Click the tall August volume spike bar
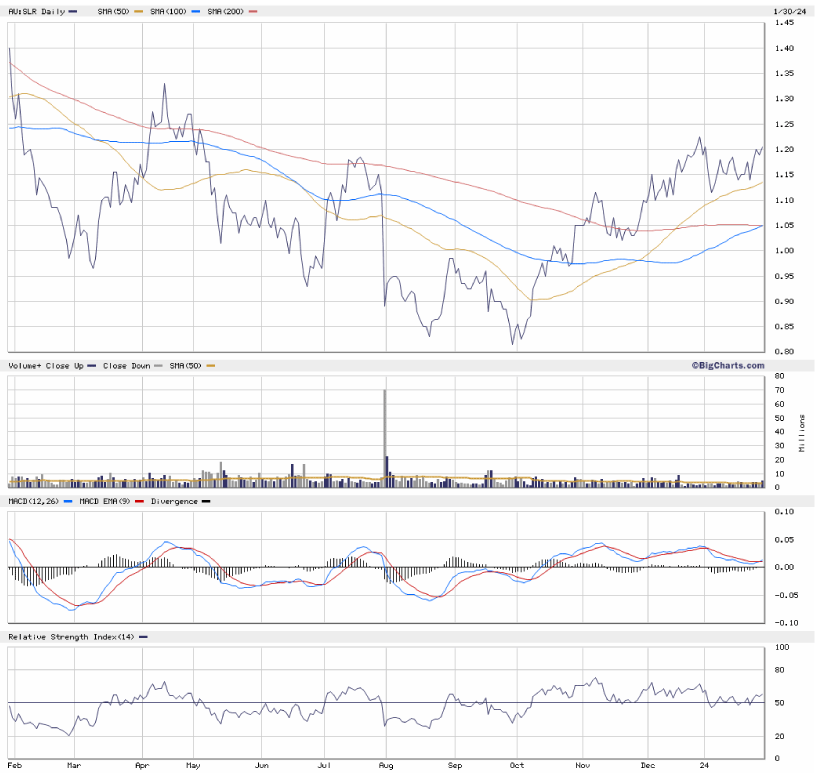The image size is (819, 776). click(x=385, y=435)
